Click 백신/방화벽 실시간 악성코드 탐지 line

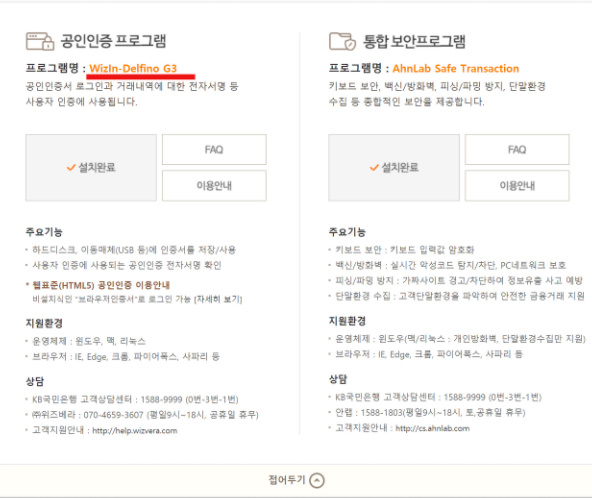click(x=450, y=265)
